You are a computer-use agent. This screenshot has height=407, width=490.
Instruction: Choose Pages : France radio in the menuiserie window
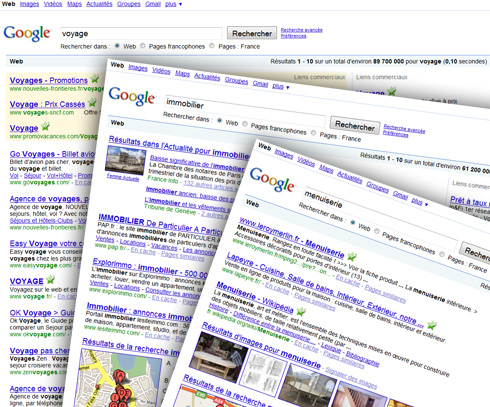[x=442, y=255]
